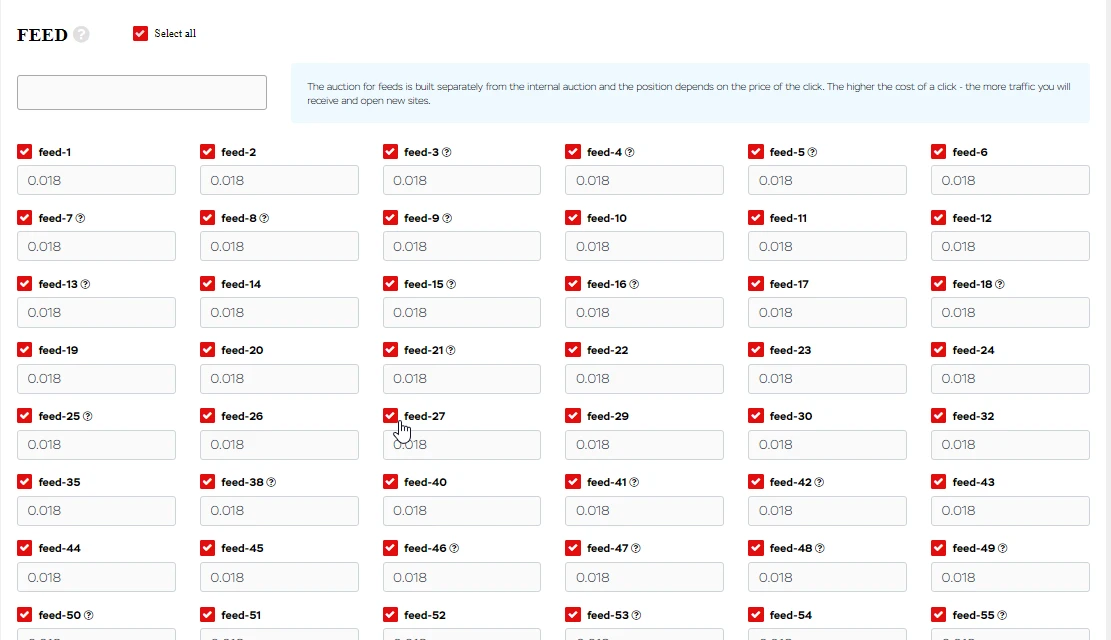Show the help tooltip for feed-38
This screenshot has height=640, width=1111.
271,481
